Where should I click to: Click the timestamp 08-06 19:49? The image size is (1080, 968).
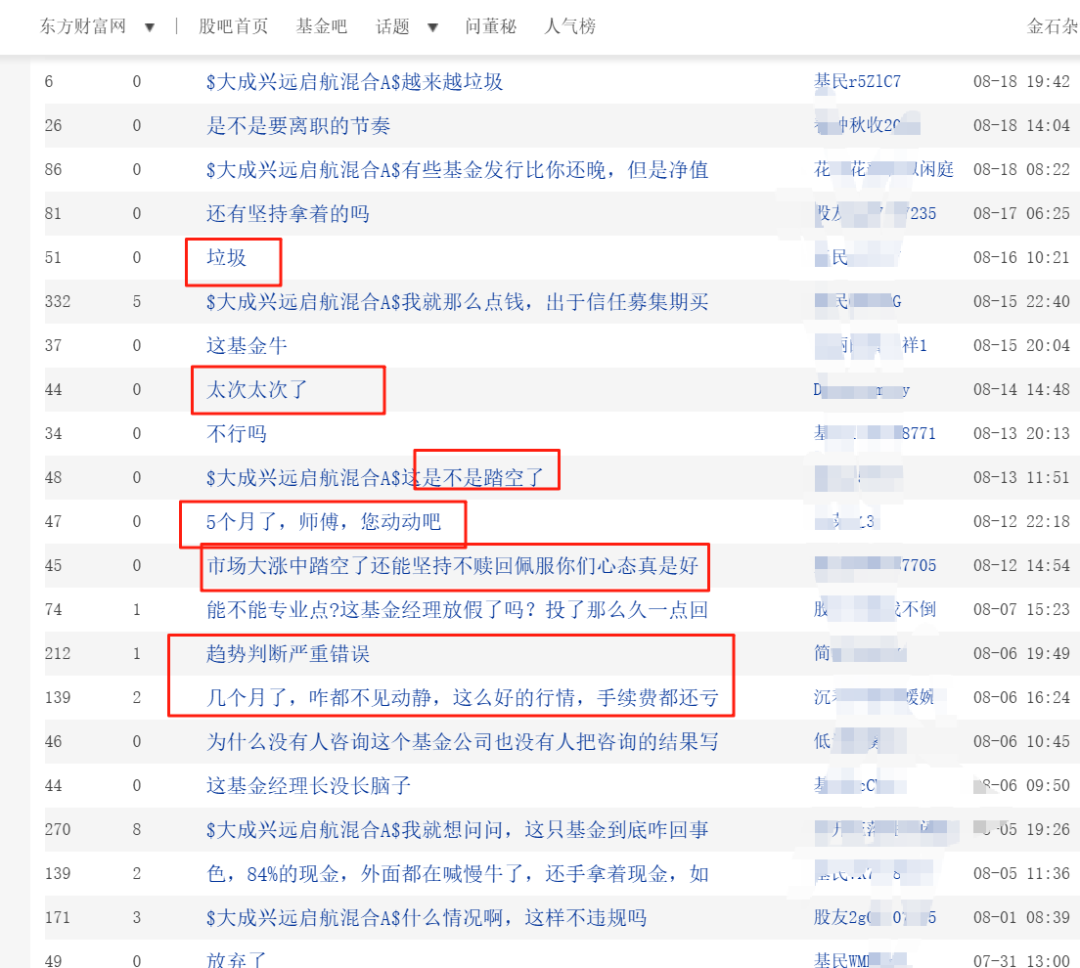pyautogui.click(x=1021, y=653)
